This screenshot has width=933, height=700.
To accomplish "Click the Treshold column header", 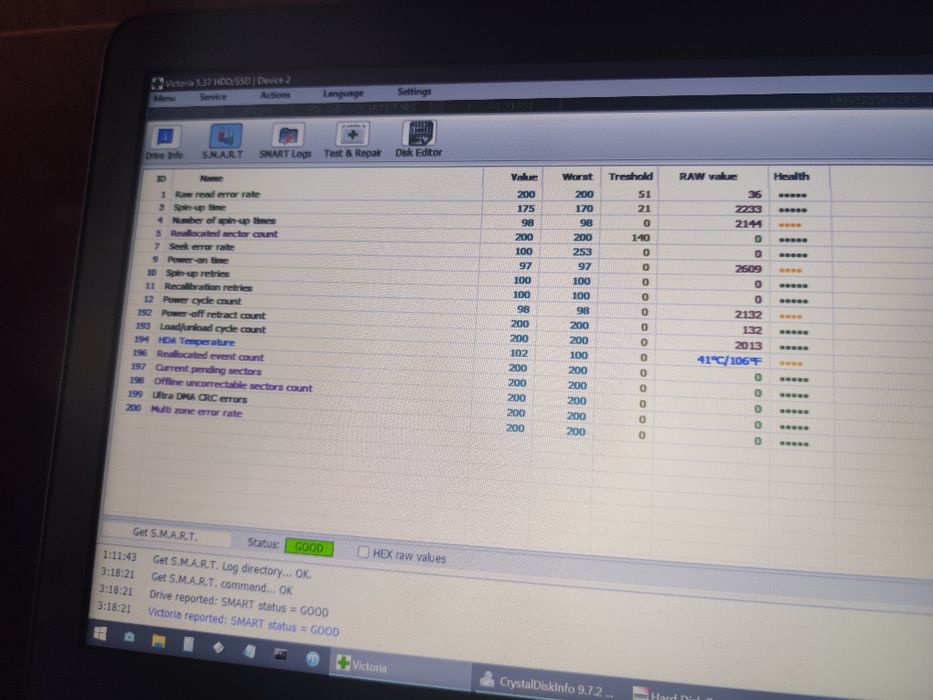I will (630, 176).
